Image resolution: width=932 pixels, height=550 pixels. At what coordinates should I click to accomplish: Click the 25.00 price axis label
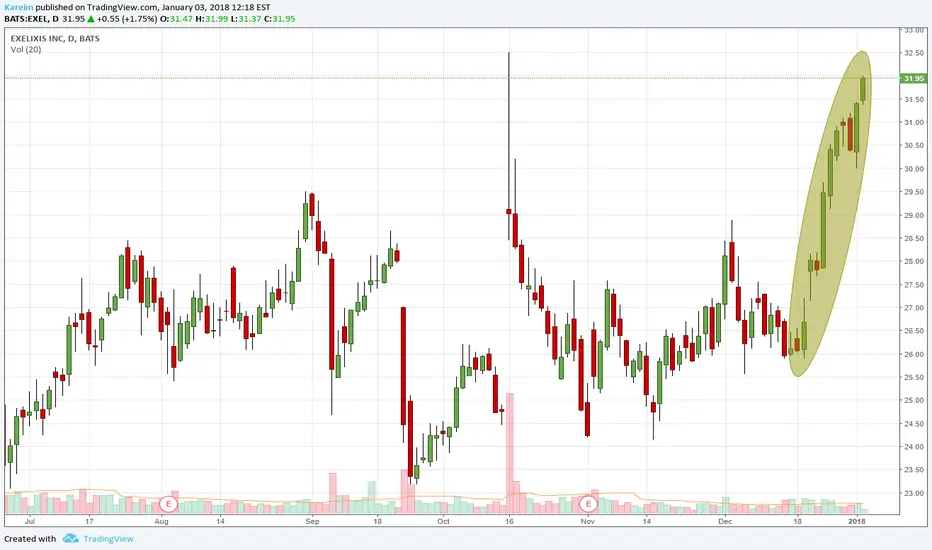(x=914, y=400)
